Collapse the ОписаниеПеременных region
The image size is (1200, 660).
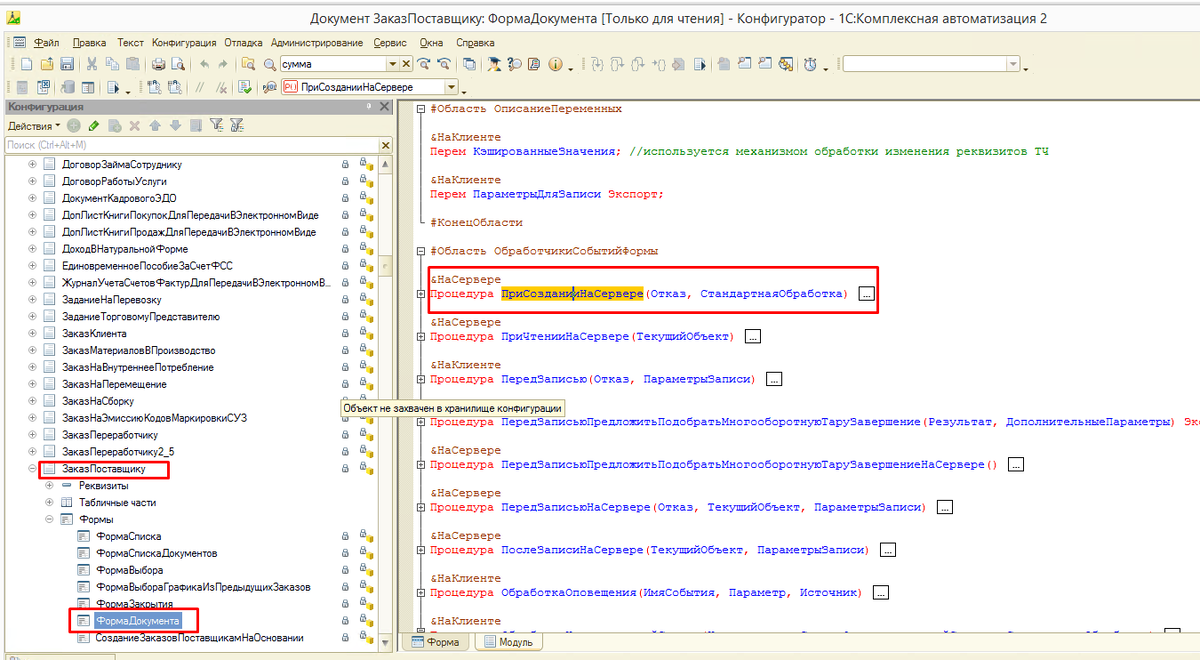(x=421, y=109)
